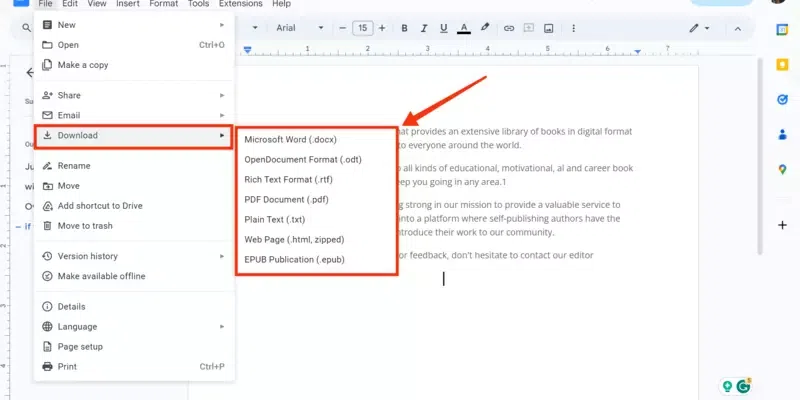800x400 pixels.
Task: Open the three-dot more options menu
Action: click(573, 28)
